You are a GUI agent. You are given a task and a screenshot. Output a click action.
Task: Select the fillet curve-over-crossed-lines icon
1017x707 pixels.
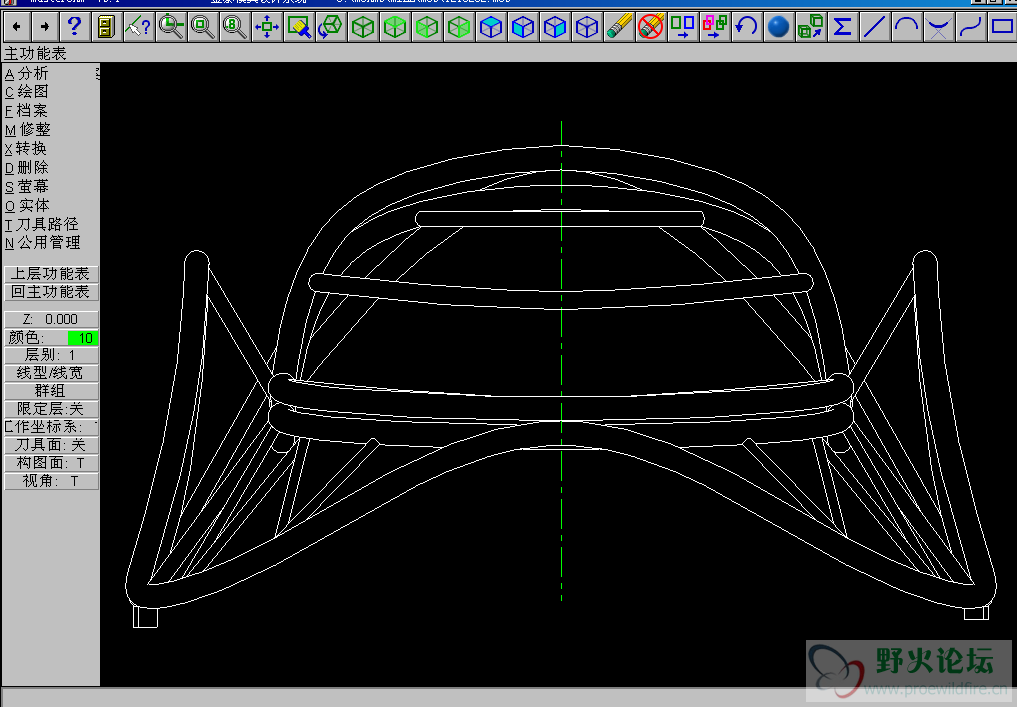click(938, 27)
